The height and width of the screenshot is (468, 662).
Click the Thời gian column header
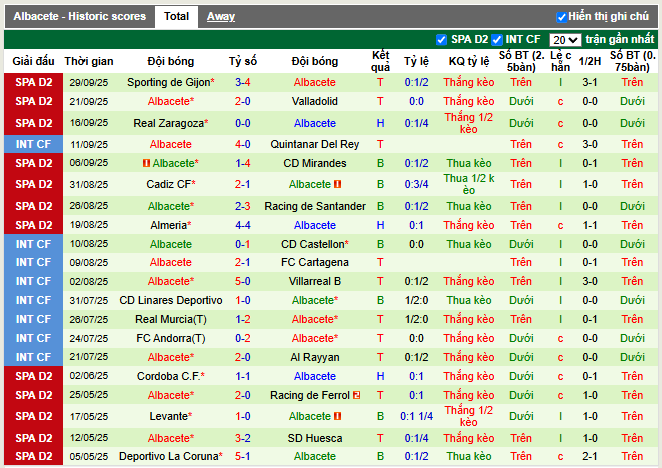[89, 61]
